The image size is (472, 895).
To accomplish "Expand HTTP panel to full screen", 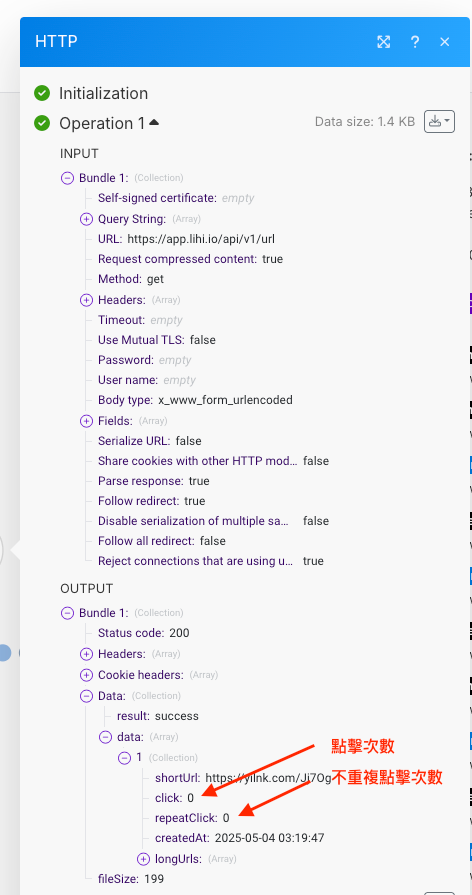I will pyautogui.click(x=384, y=42).
